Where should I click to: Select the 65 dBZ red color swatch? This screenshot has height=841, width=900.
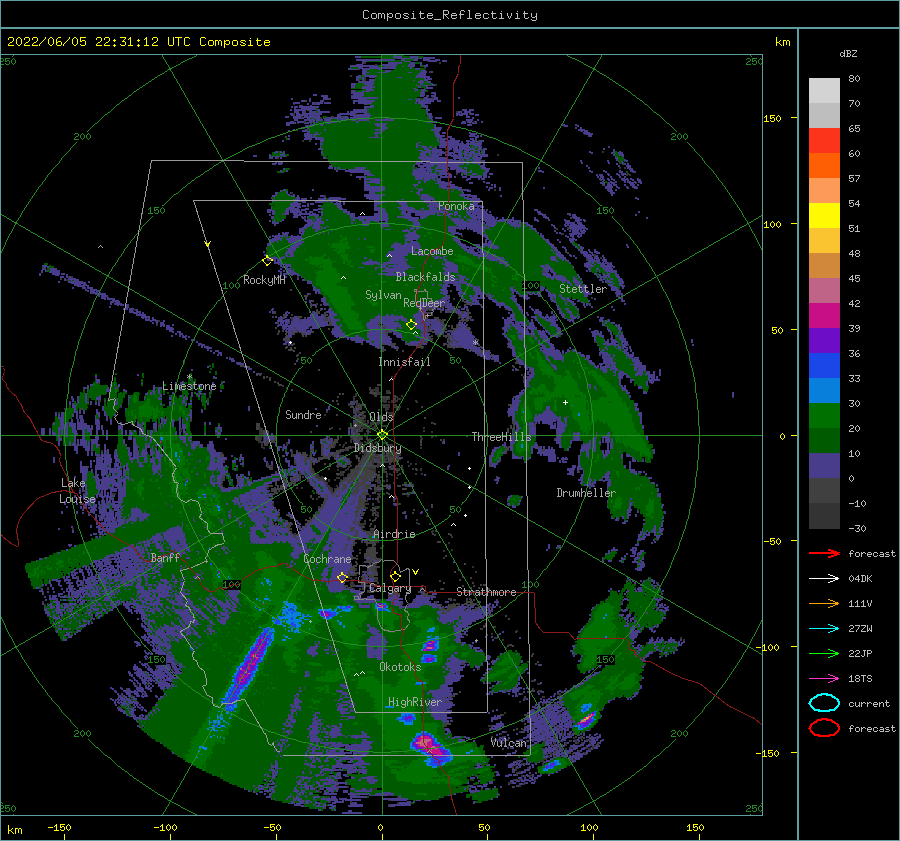pos(824,140)
